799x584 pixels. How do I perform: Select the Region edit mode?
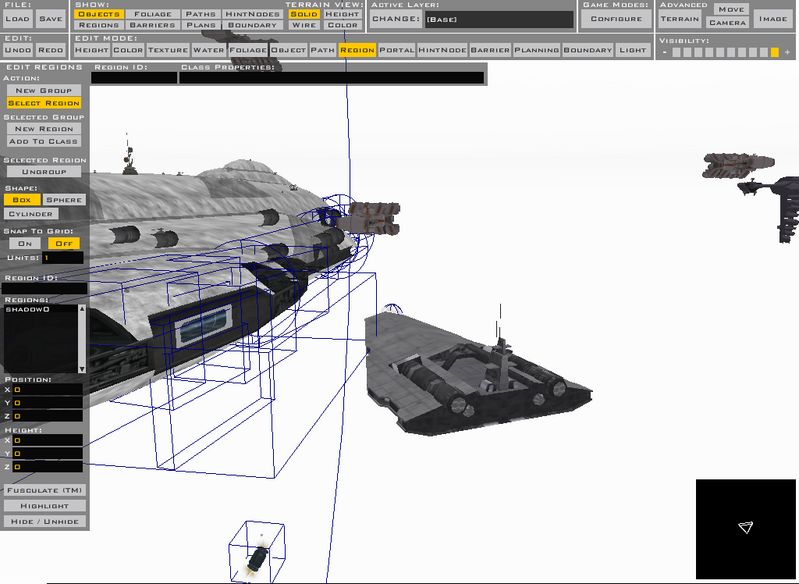click(x=357, y=50)
